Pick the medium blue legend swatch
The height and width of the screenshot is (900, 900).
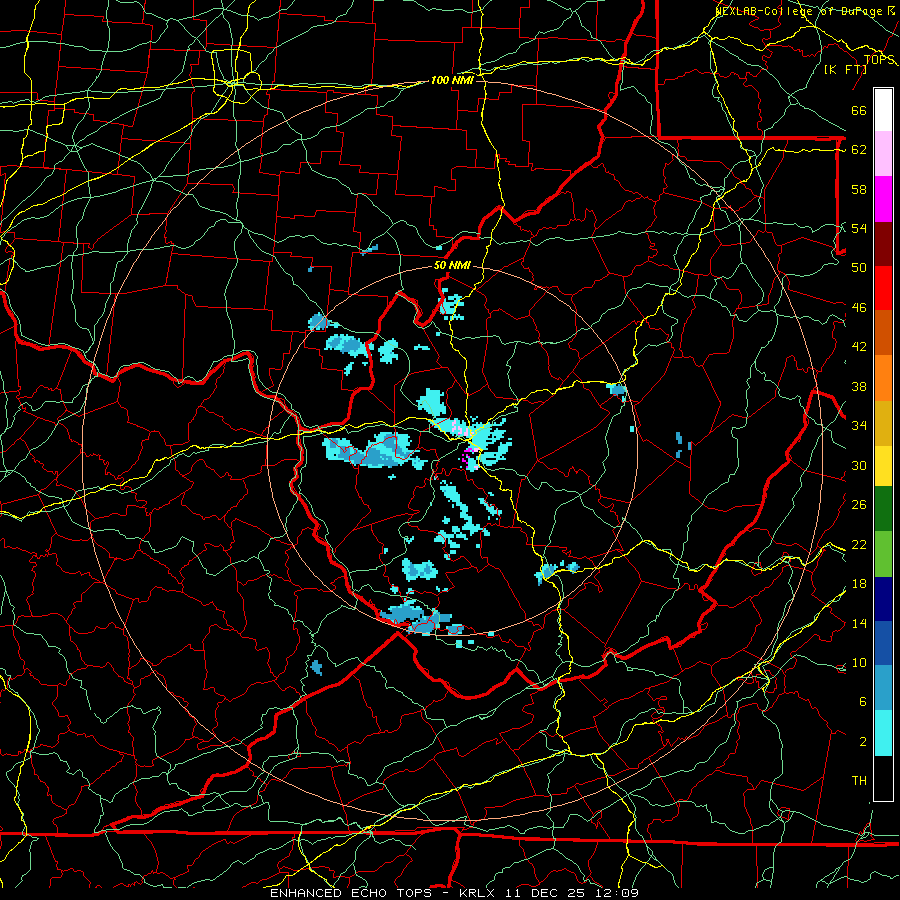(883, 643)
